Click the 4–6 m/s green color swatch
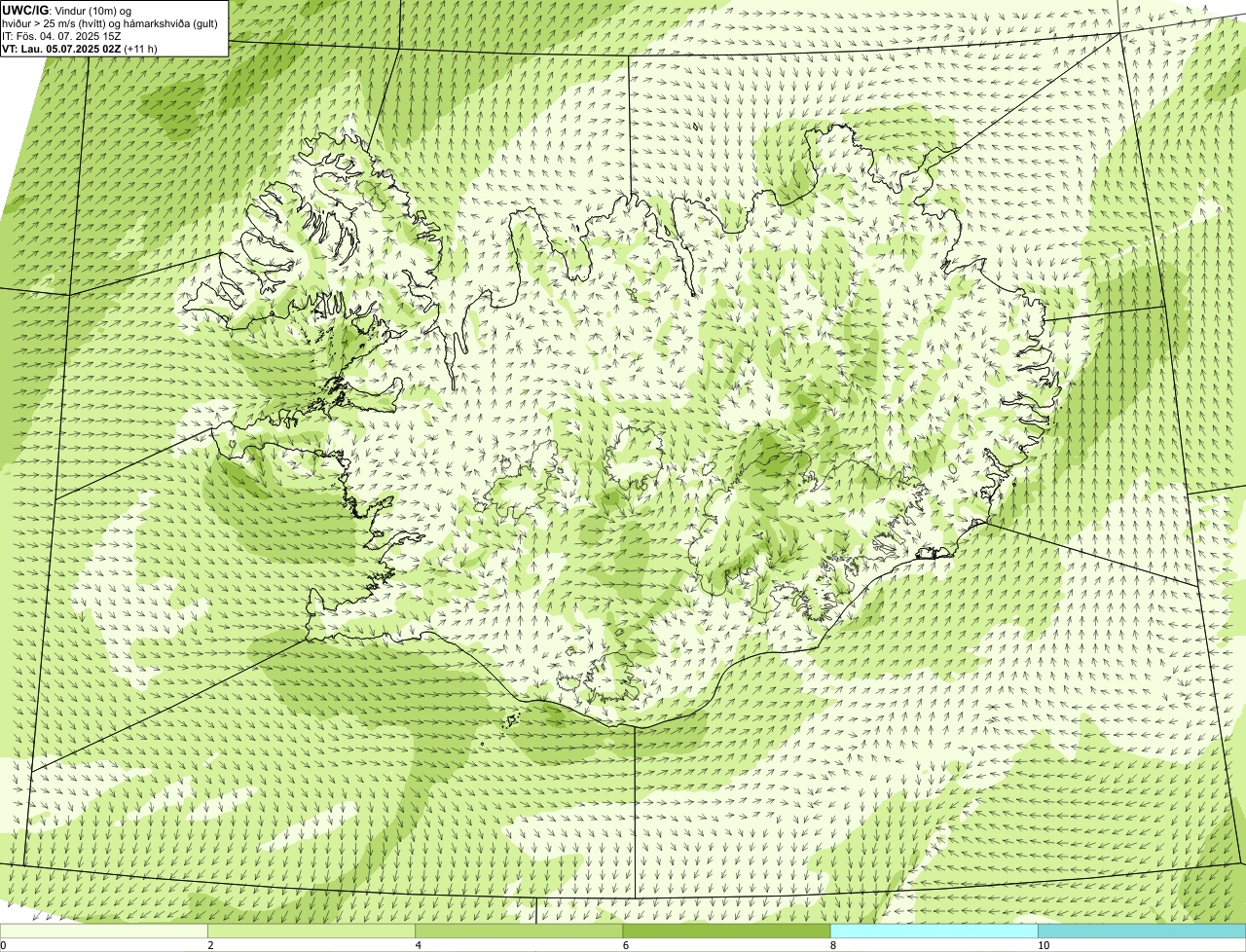The width and height of the screenshot is (1246, 952). coord(519,932)
